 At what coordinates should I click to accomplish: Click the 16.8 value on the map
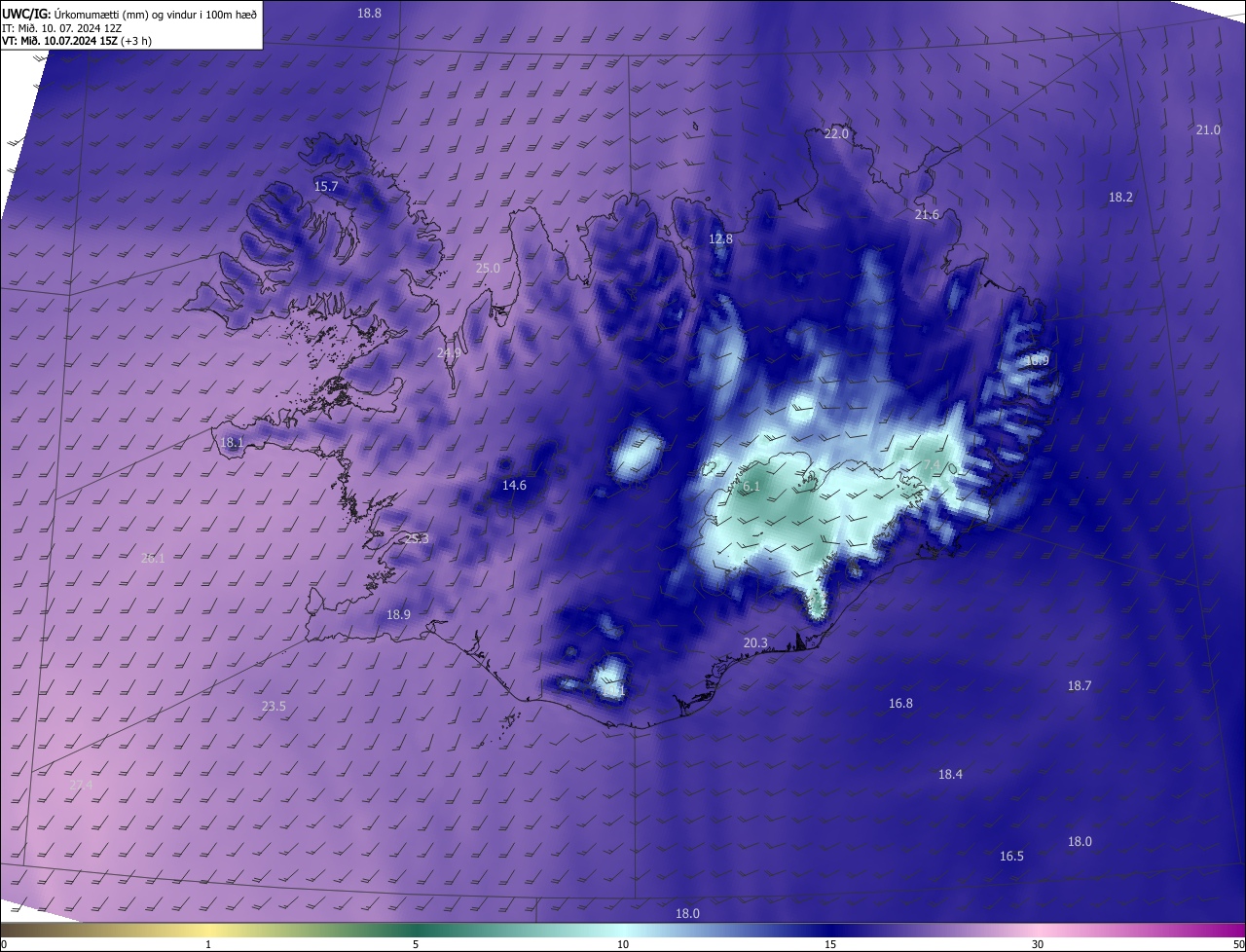900,703
